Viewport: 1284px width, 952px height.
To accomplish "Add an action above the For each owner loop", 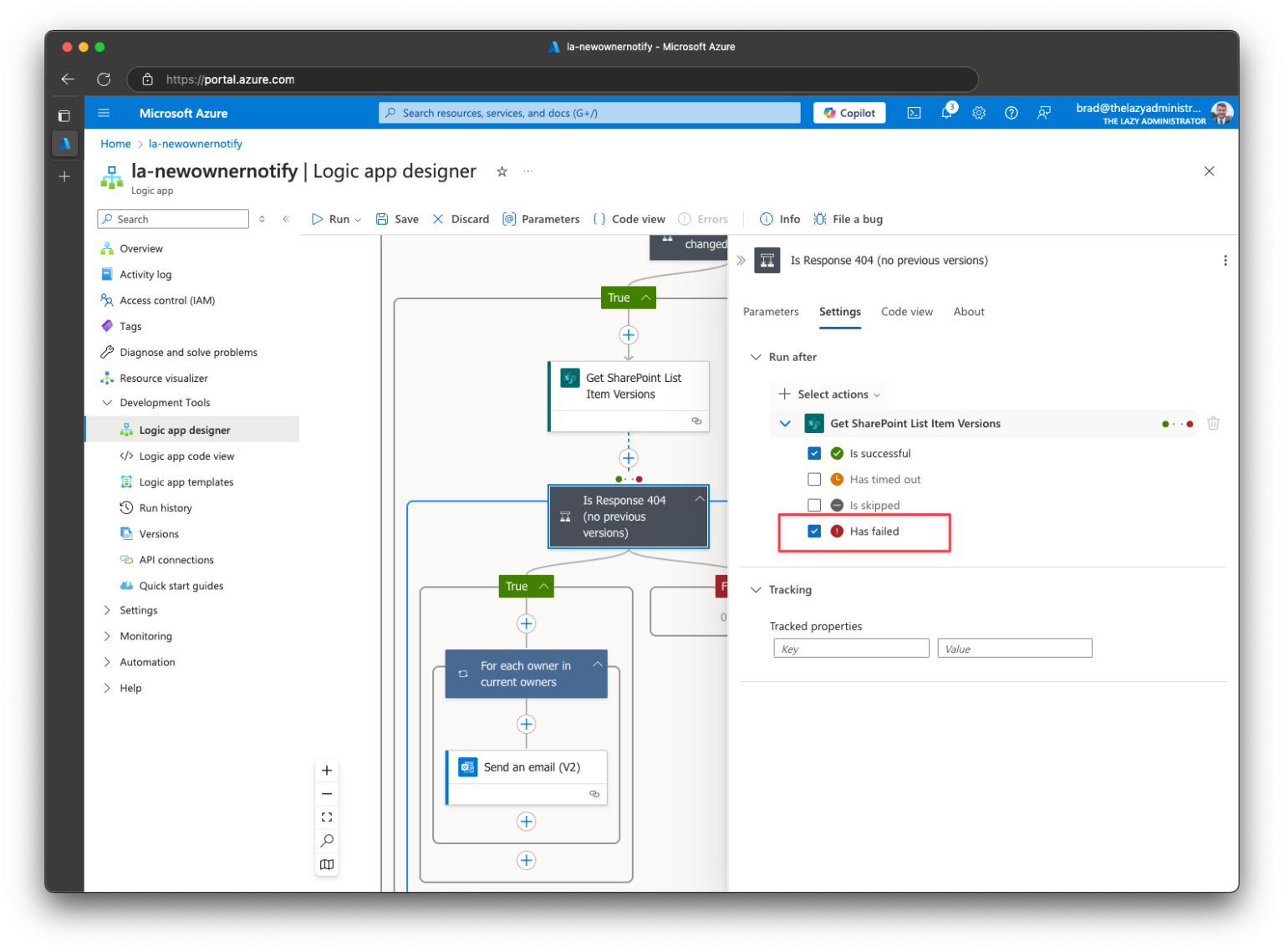I will pos(526,624).
